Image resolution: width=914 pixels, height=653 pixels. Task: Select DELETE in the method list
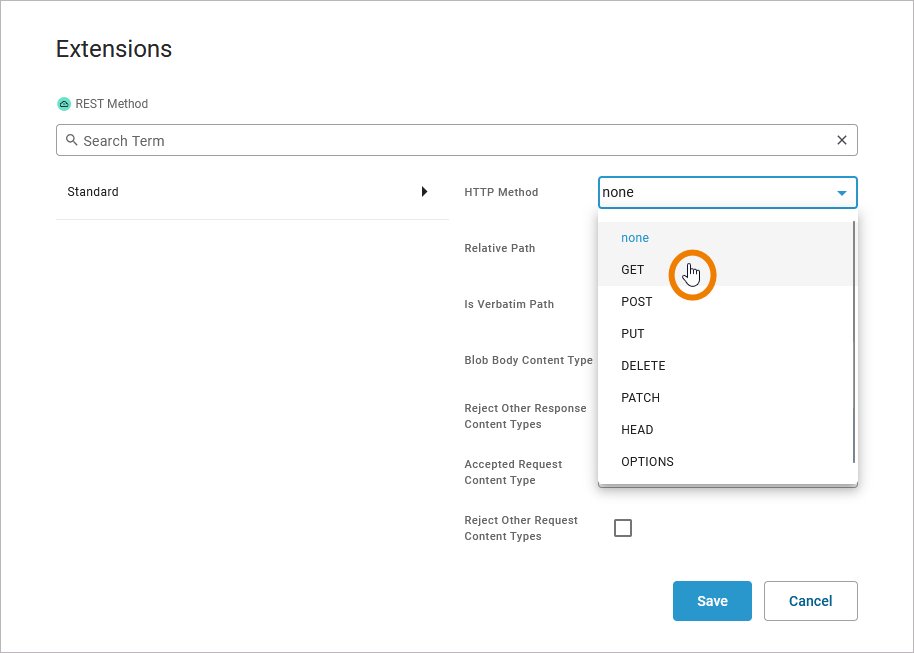tap(643, 366)
